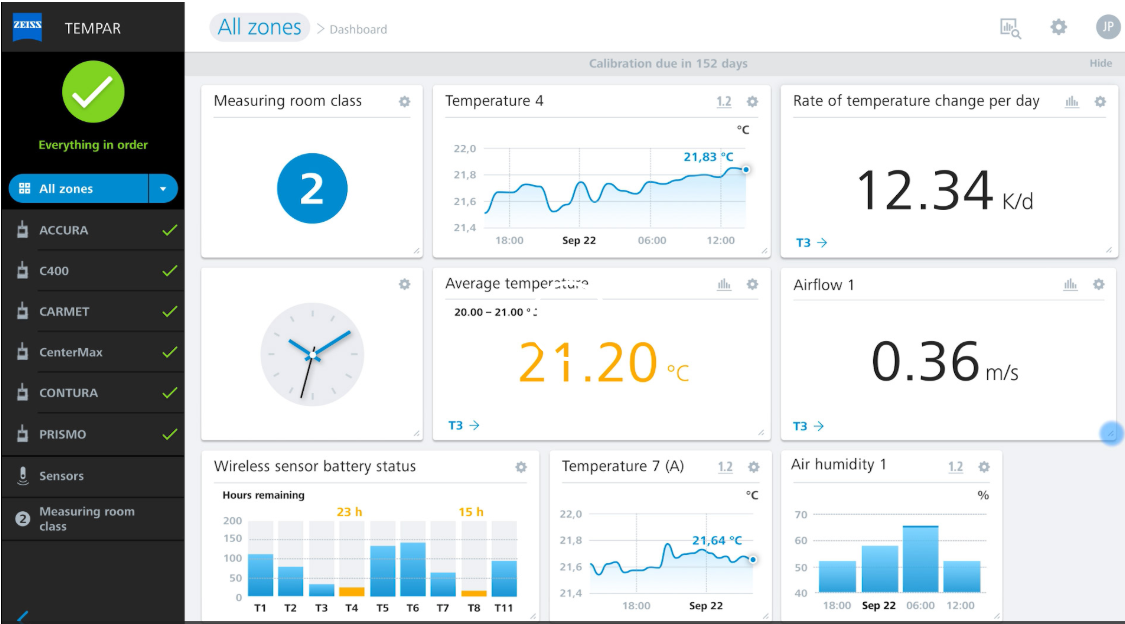Screen dimensions: 1125x624
Task: Open settings gear on Airflow 1 card
Action: pos(1098,285)
